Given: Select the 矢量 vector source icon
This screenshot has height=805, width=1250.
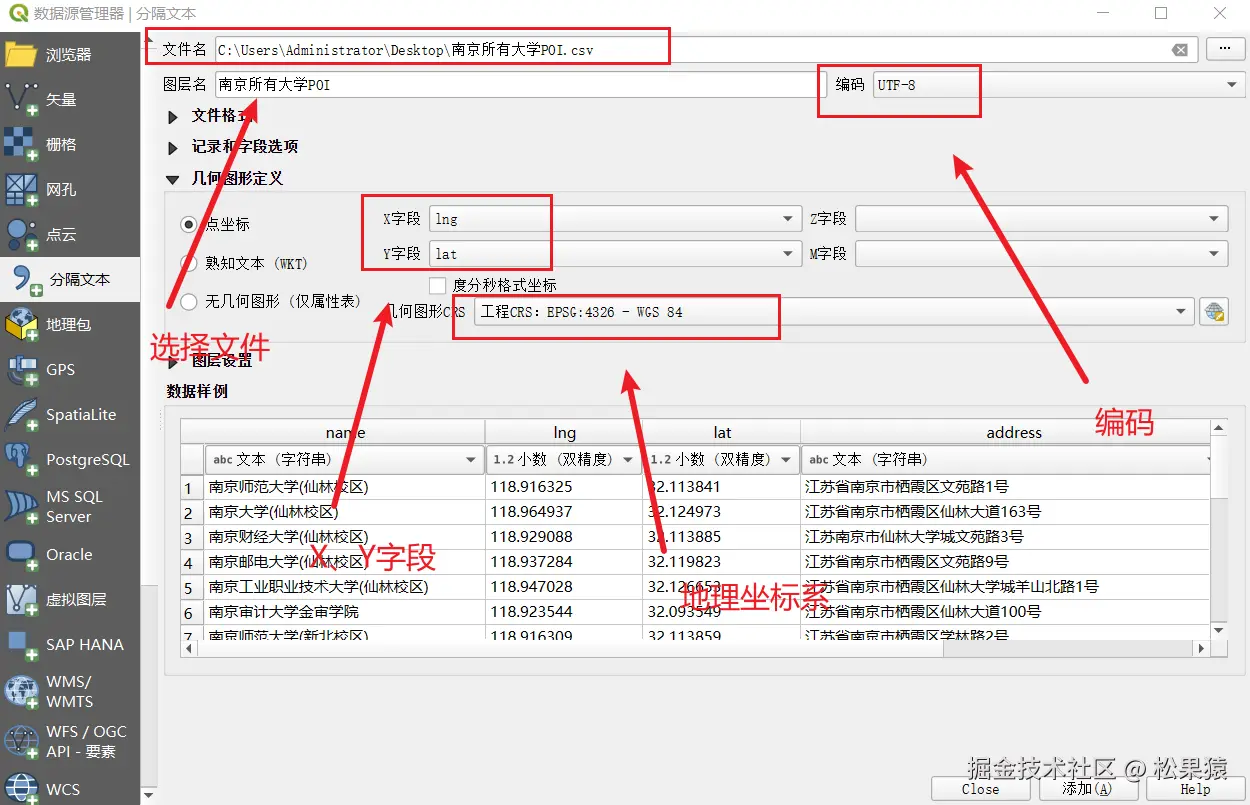Looking at the screenshot, I should [x=21, y=99].
